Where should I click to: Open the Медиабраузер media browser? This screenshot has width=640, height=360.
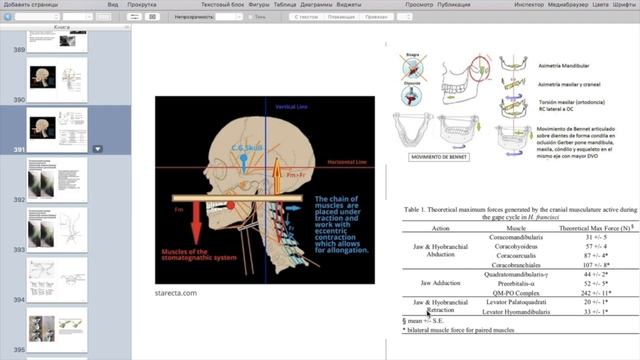[568, 4]
